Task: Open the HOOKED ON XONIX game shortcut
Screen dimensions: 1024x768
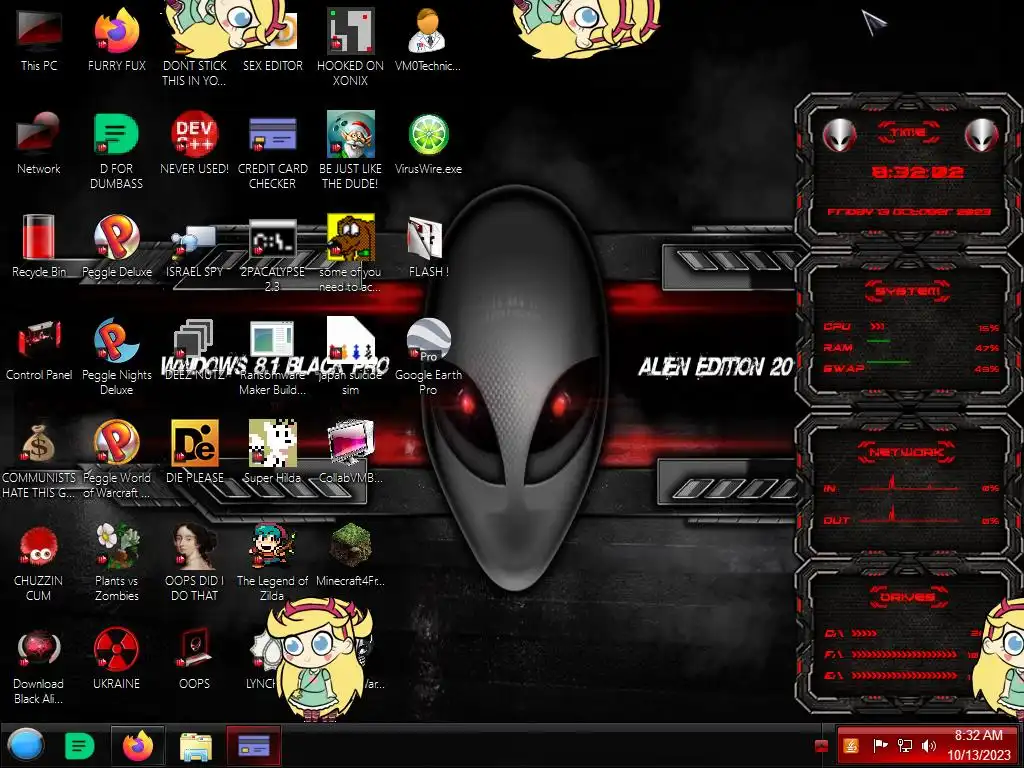Action: click(x=350, y=47)
